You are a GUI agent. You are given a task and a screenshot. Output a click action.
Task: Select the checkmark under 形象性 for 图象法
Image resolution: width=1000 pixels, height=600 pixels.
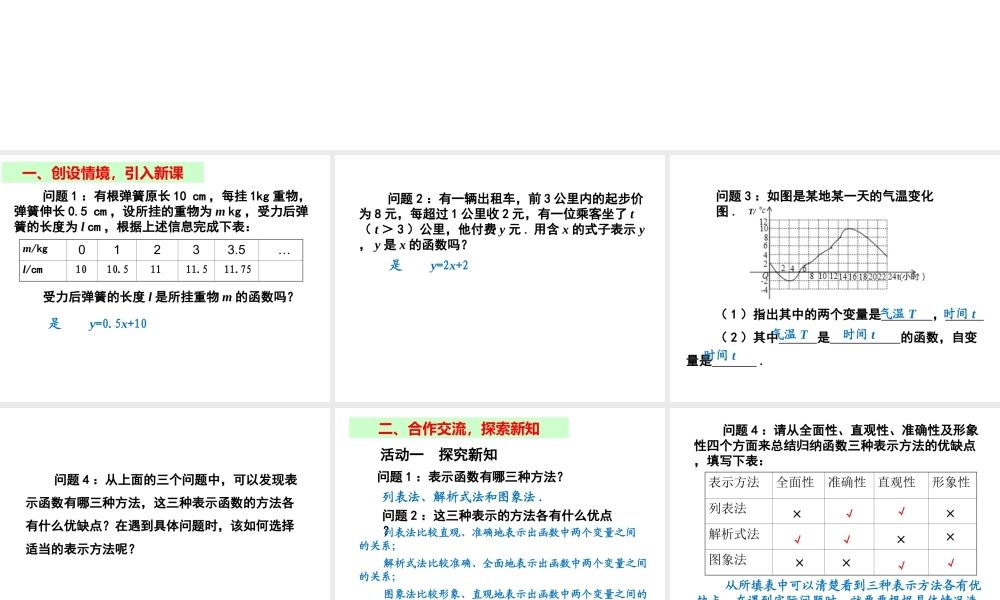pyautogui.click(x=950, y=562)
